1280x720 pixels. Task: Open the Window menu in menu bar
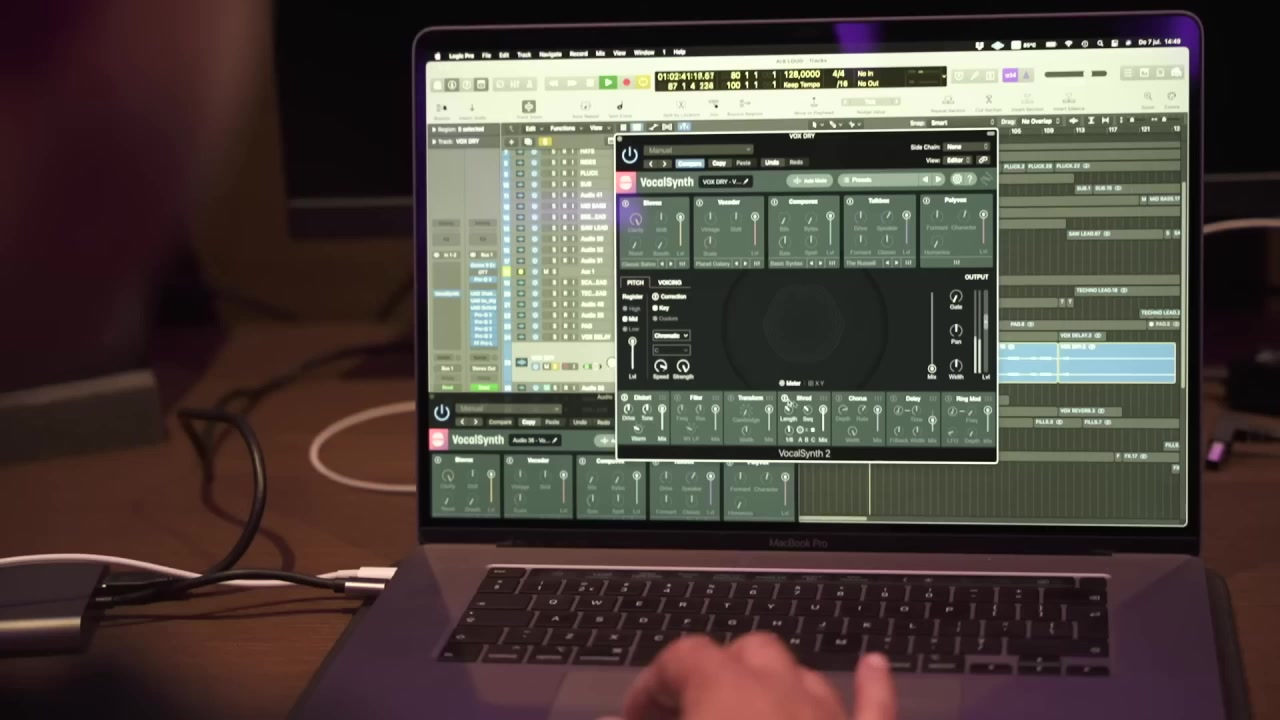point(644,52)
